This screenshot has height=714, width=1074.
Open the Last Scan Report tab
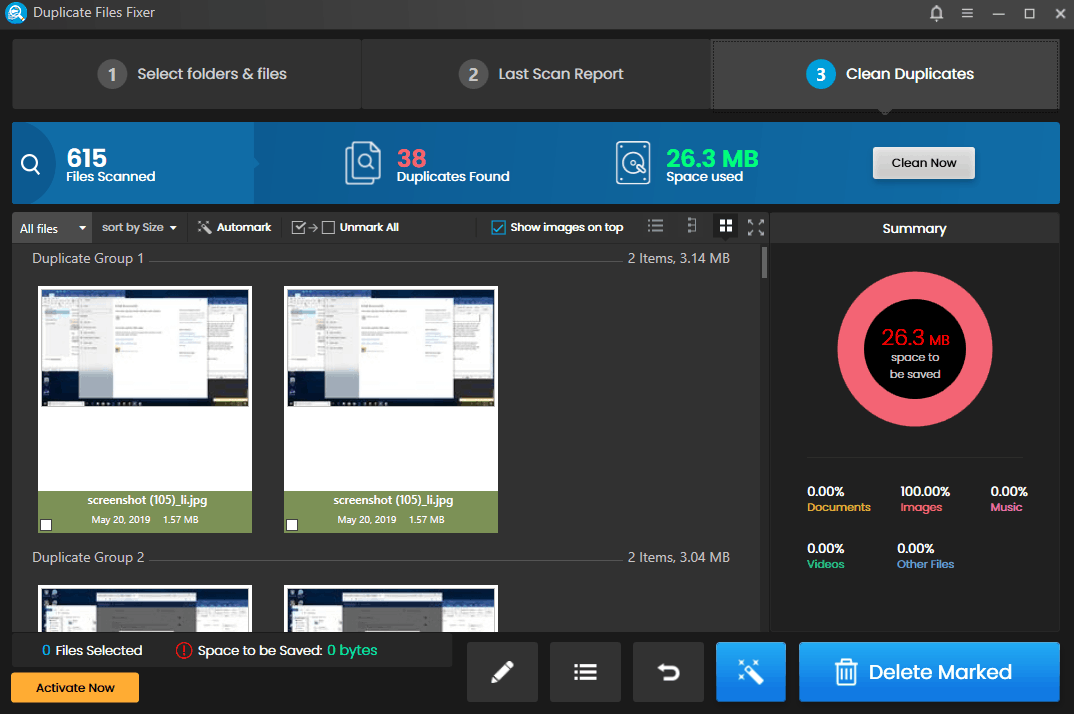click(536, 74)
